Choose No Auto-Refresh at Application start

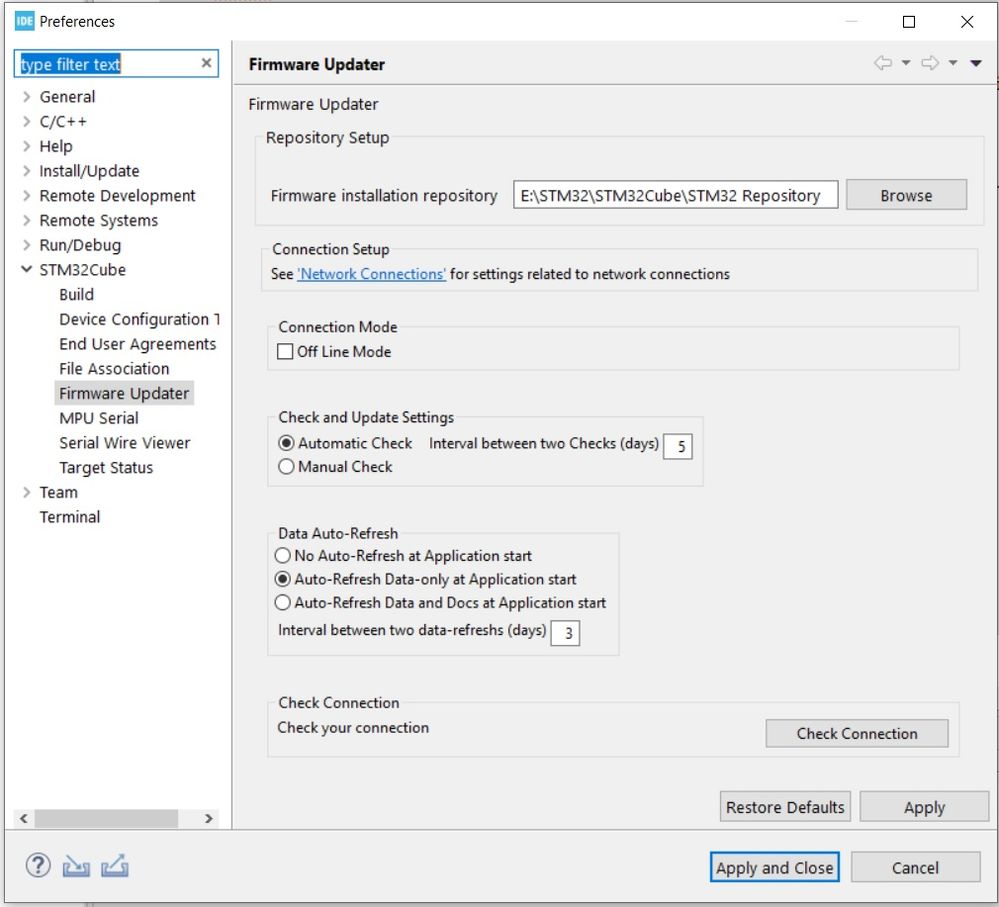(x=282, y=555)
